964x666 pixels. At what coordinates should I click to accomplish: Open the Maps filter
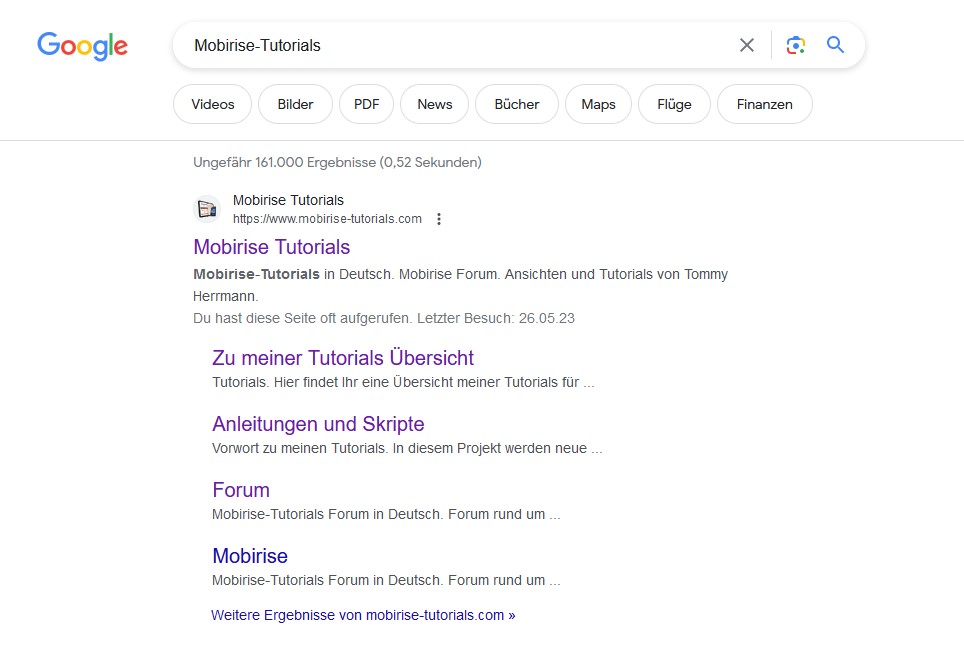pos(598,104)
